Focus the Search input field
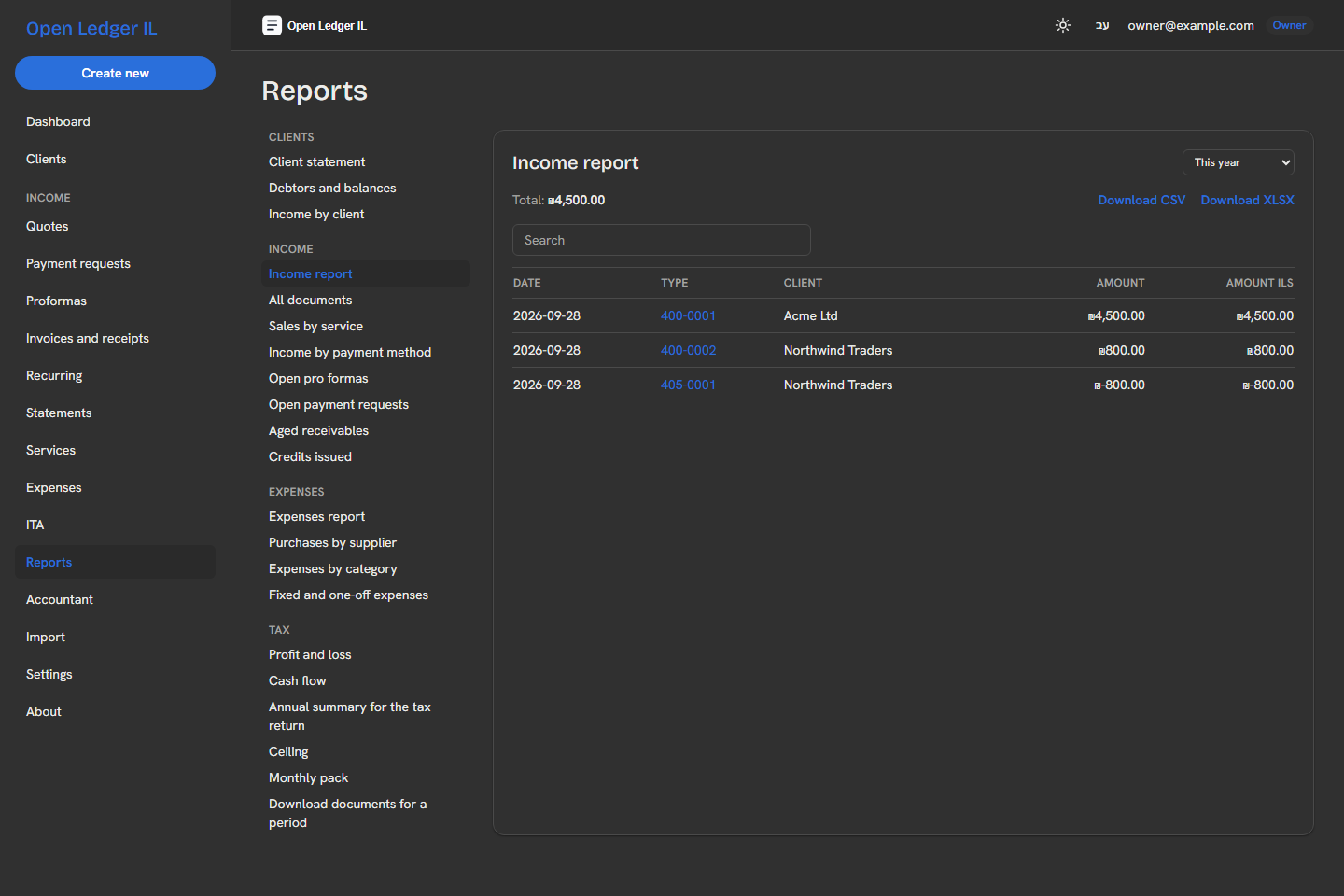1344x896 pixels. point(662,240)
